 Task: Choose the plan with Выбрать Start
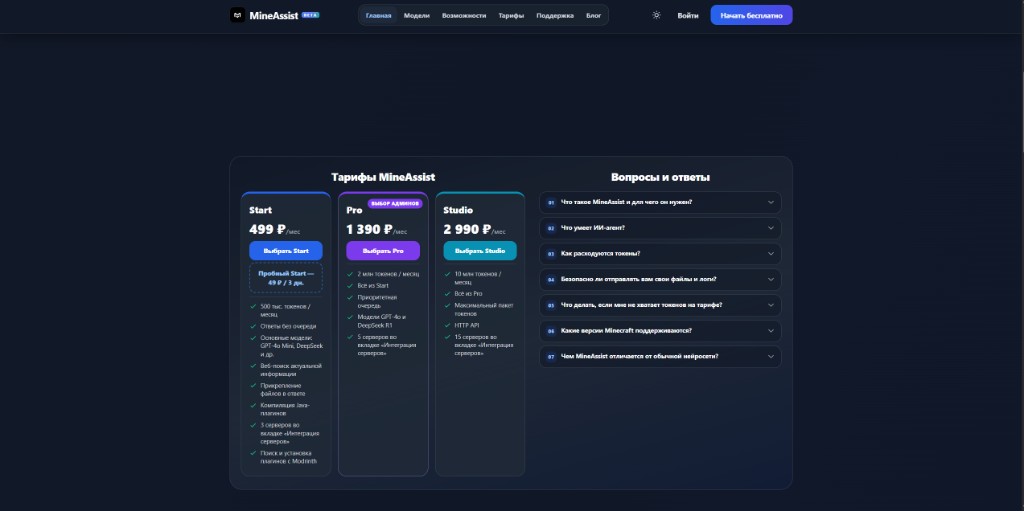[286, 250]
